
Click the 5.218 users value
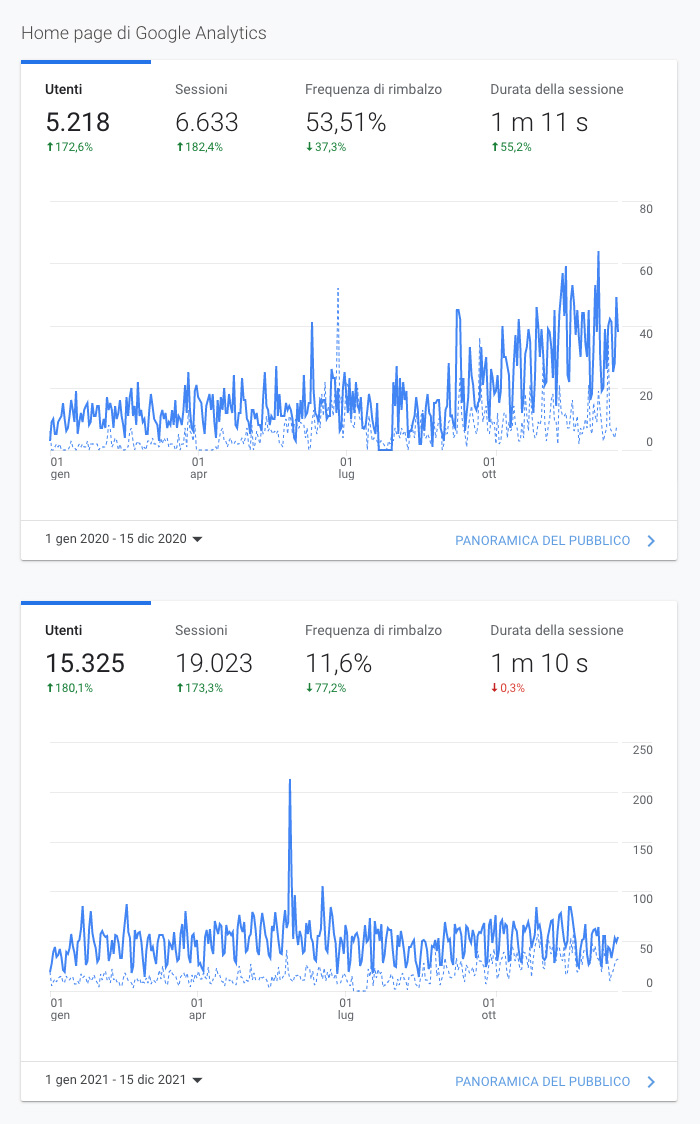77,123
